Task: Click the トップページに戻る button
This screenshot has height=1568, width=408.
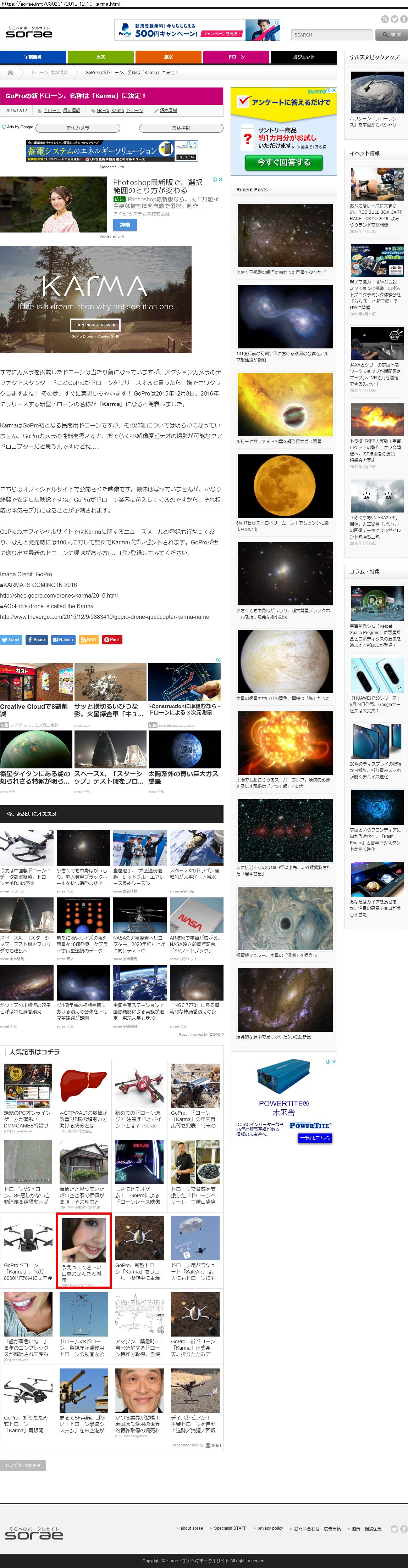Action: click(23, 1466)
